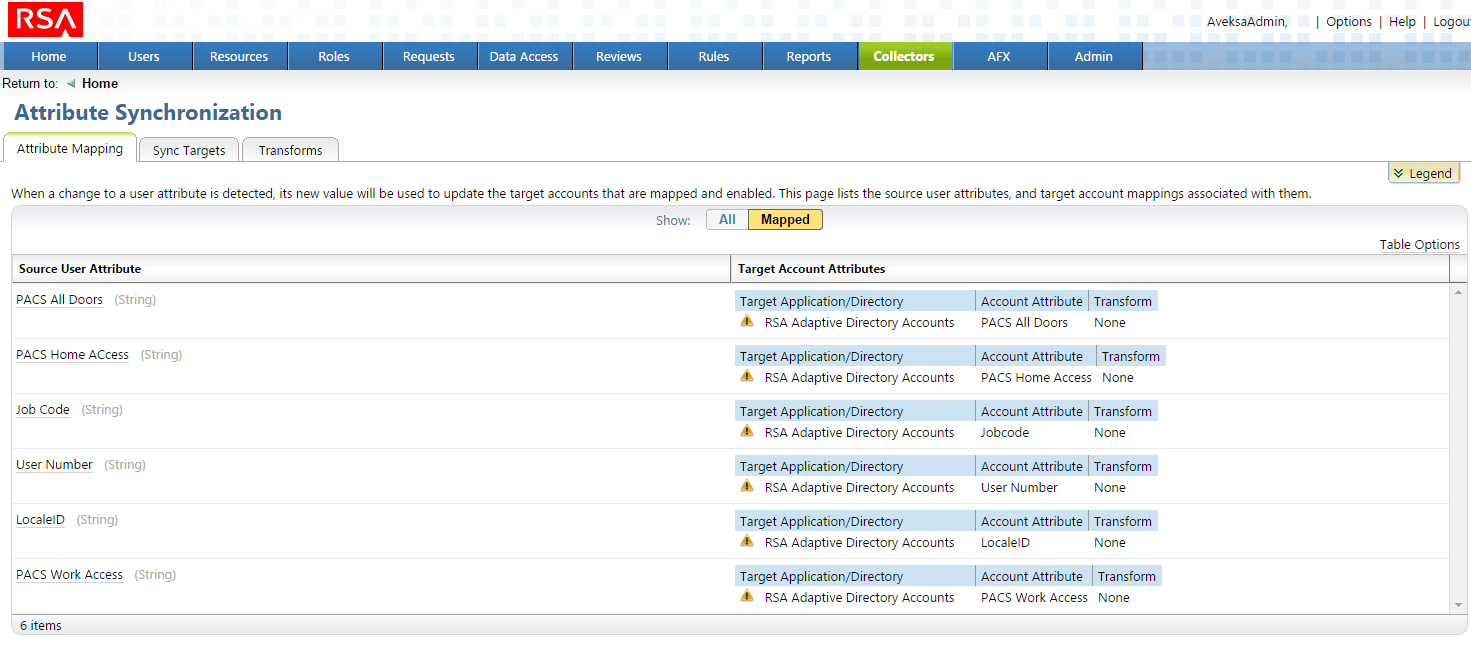Switch to Transforms tab
The height and width of the screenshot is (669, 1471).
pos(290,150)
